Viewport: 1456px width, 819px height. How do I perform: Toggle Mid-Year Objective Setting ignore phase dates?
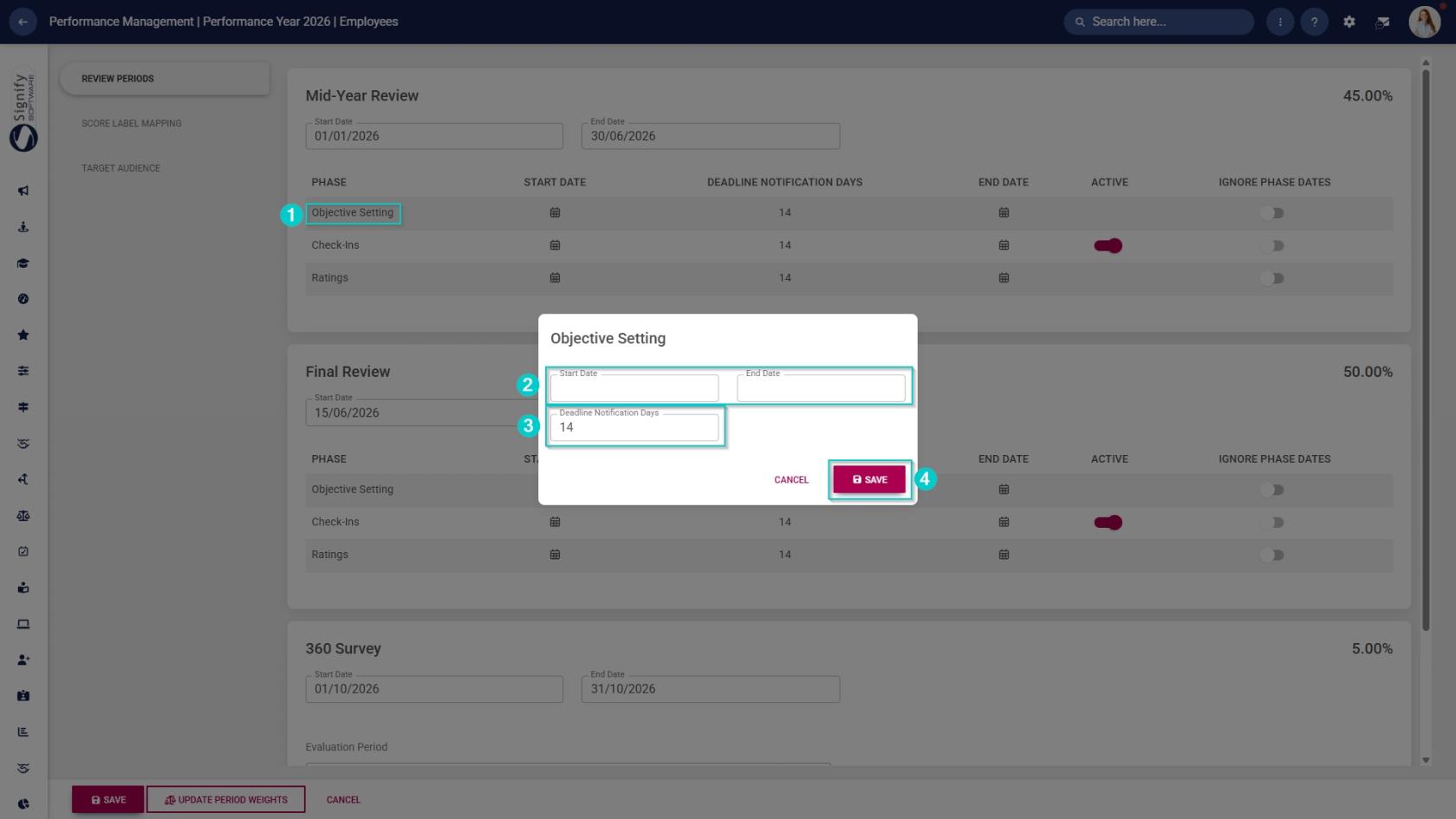tap(1272, 213)
